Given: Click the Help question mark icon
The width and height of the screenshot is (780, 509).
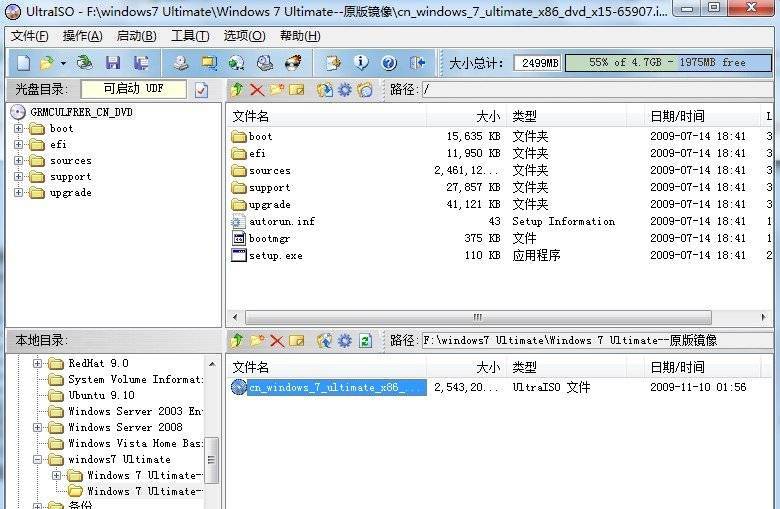Looking at the screenshot, I should [389, 63].
